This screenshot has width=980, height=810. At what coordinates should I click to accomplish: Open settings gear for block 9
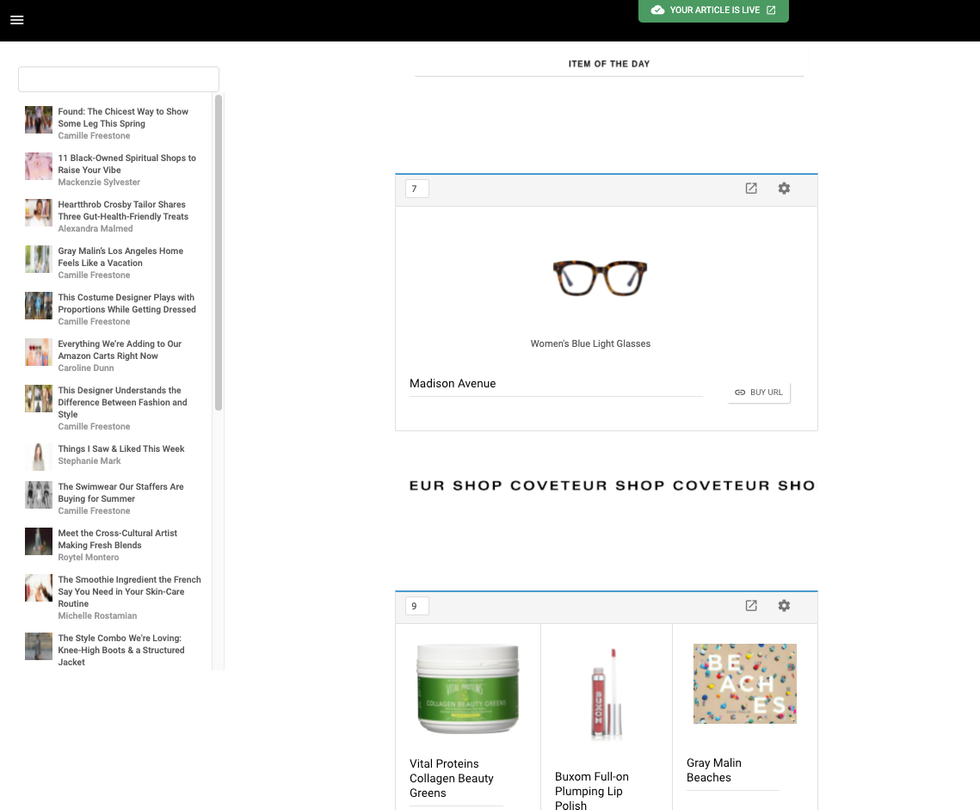[x=784, y=605]
